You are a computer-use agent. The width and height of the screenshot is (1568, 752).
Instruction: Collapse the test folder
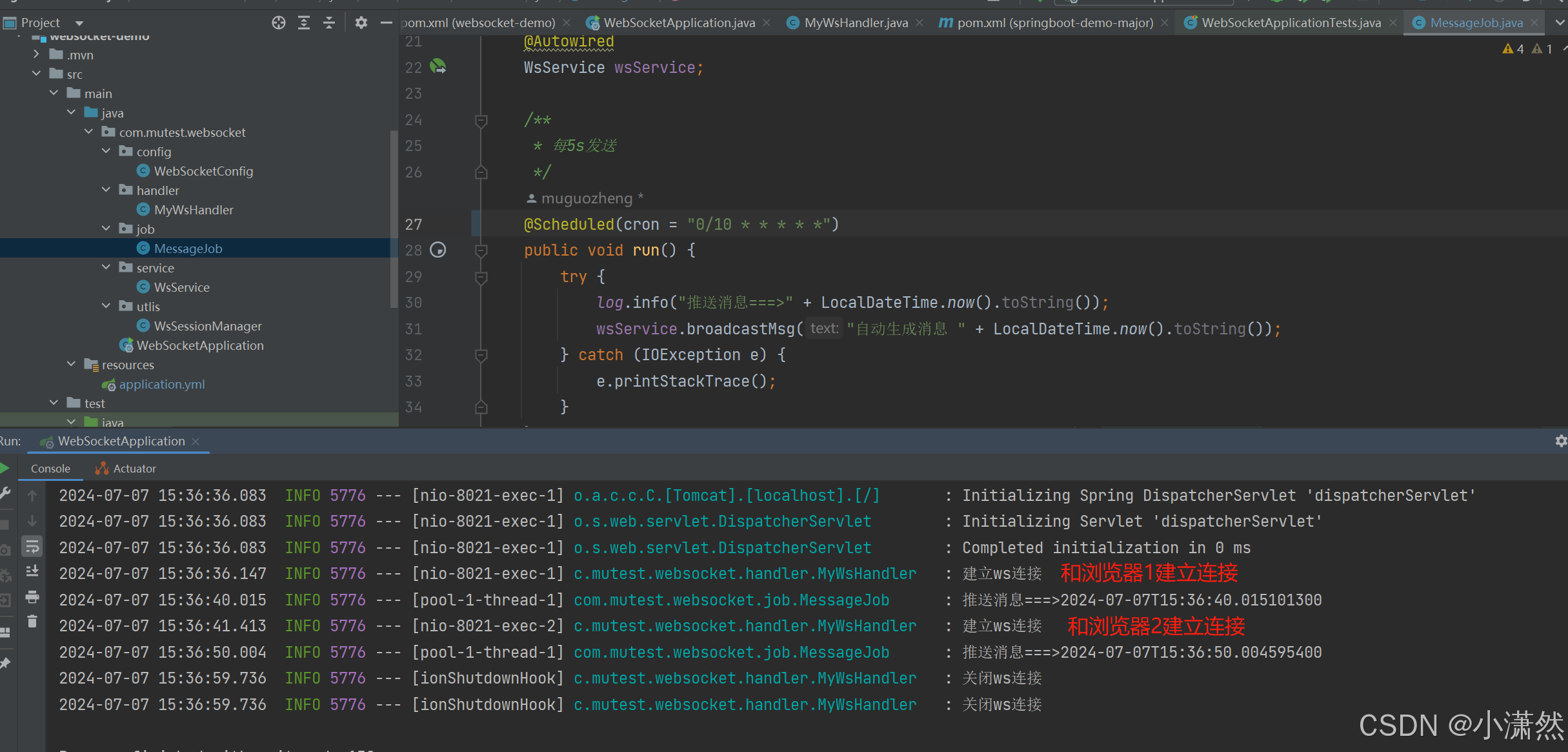(54, 403)
